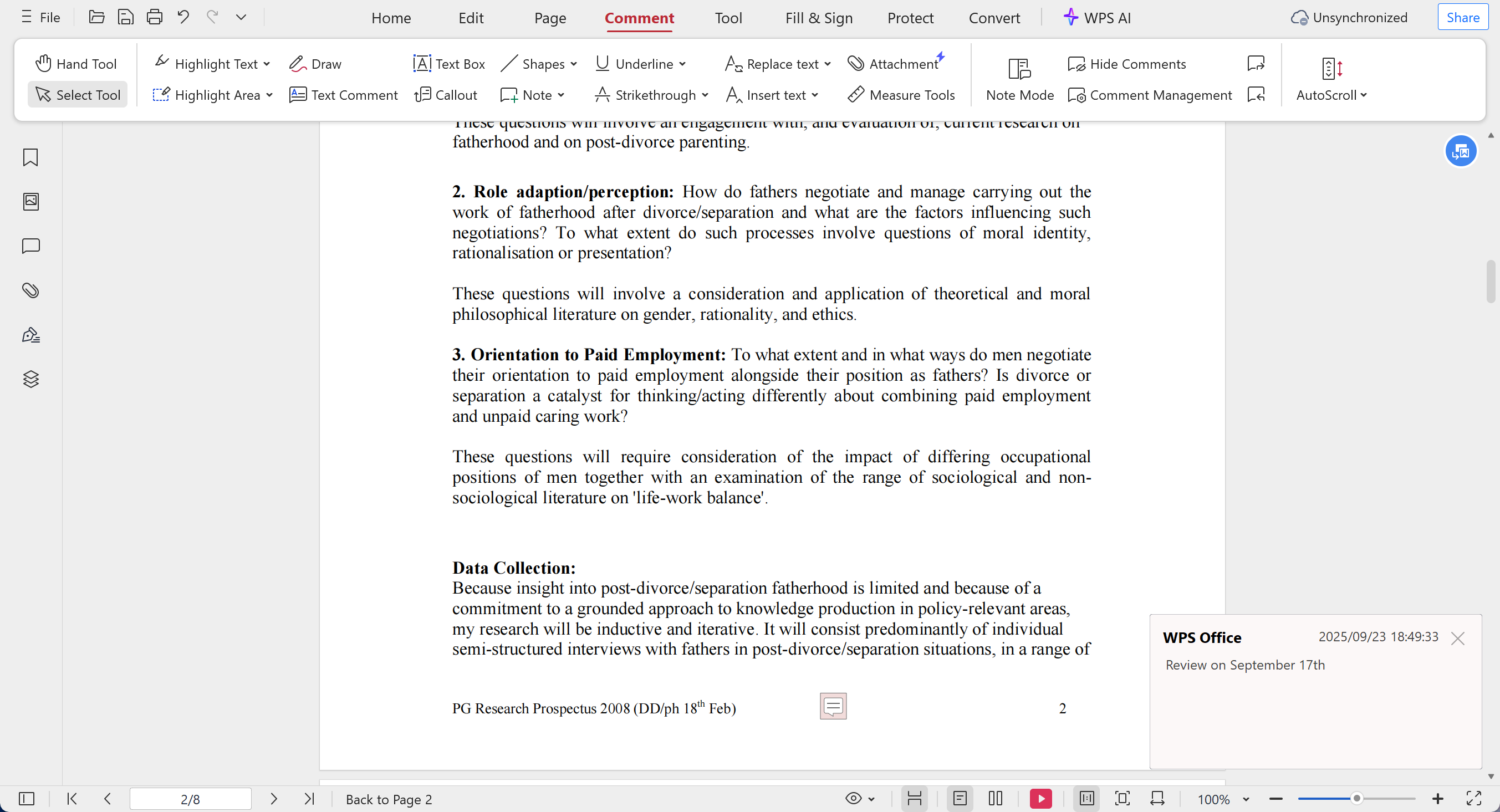Close the WPS Office comment popup

coord(1457,639)
